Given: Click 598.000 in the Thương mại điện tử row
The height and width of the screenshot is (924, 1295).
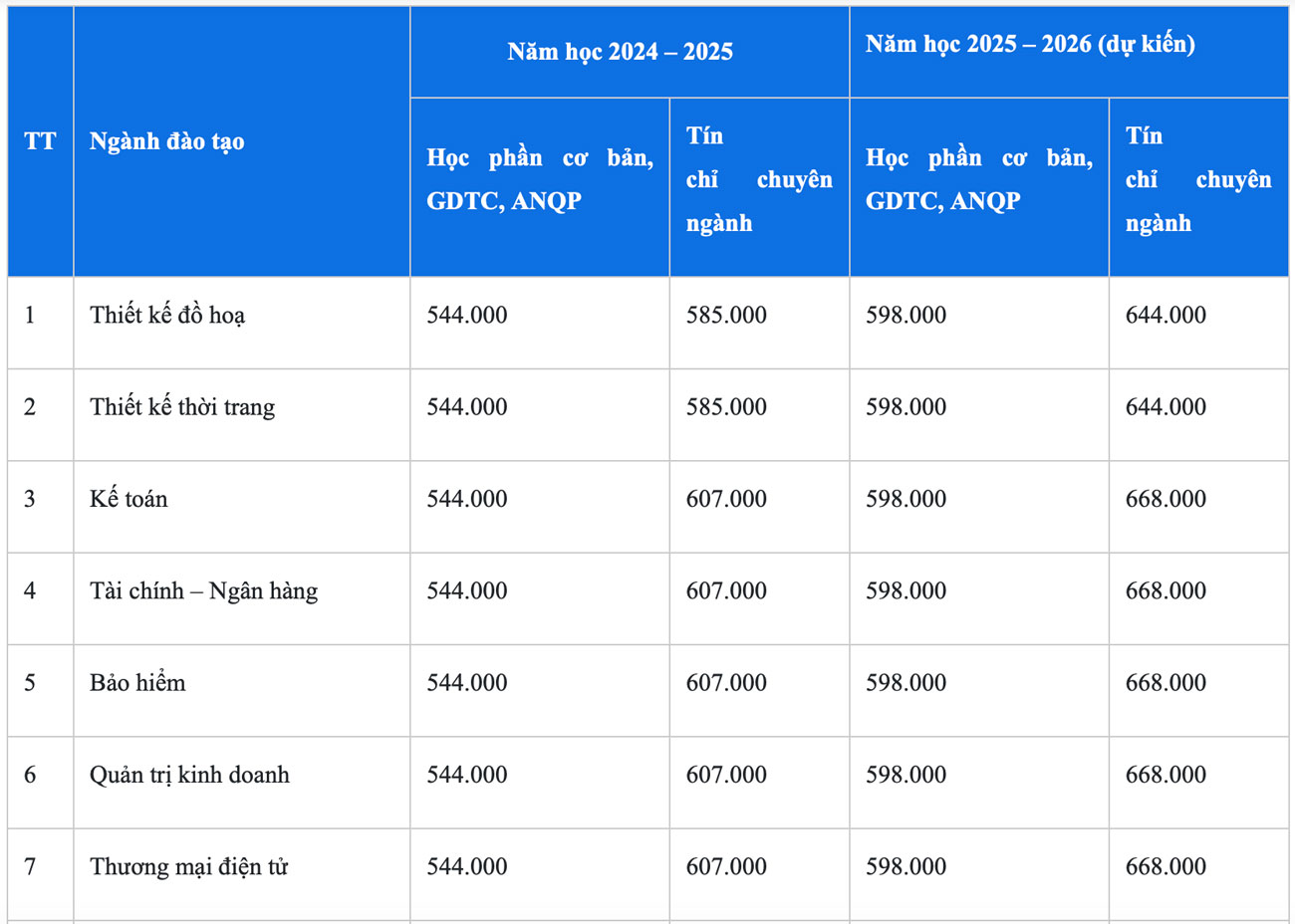Looking at the screenshot, I should coord(906,867).
